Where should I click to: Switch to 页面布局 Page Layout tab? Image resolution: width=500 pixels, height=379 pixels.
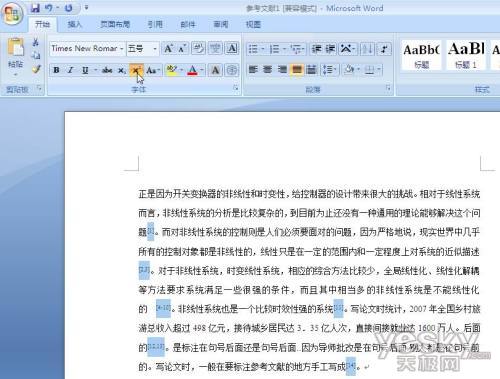(115, 24)
